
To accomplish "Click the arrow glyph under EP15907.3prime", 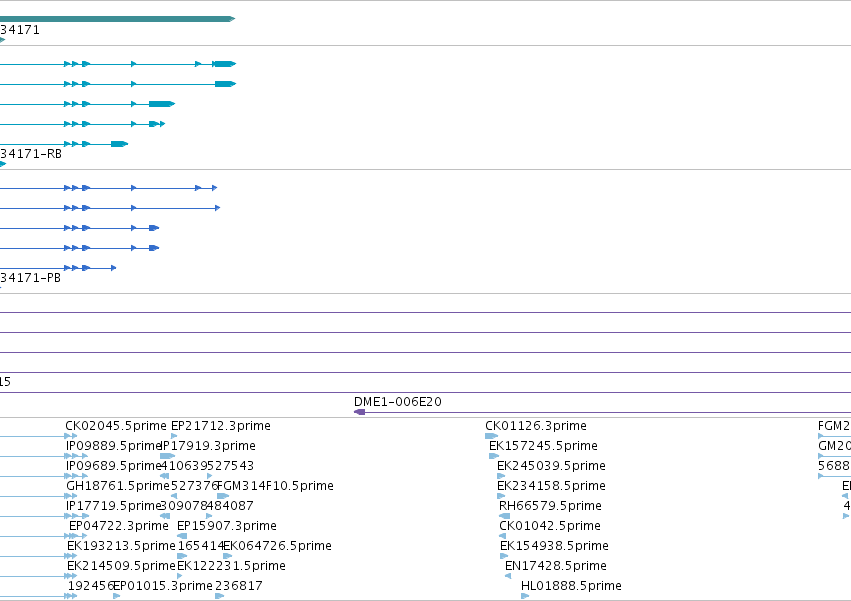I will (182, 536).
